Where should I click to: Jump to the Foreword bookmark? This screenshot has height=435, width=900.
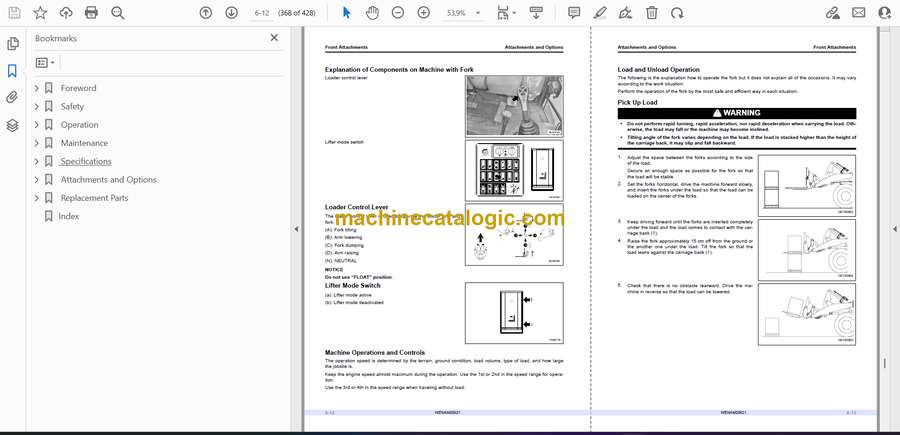[x=78, y=88]
